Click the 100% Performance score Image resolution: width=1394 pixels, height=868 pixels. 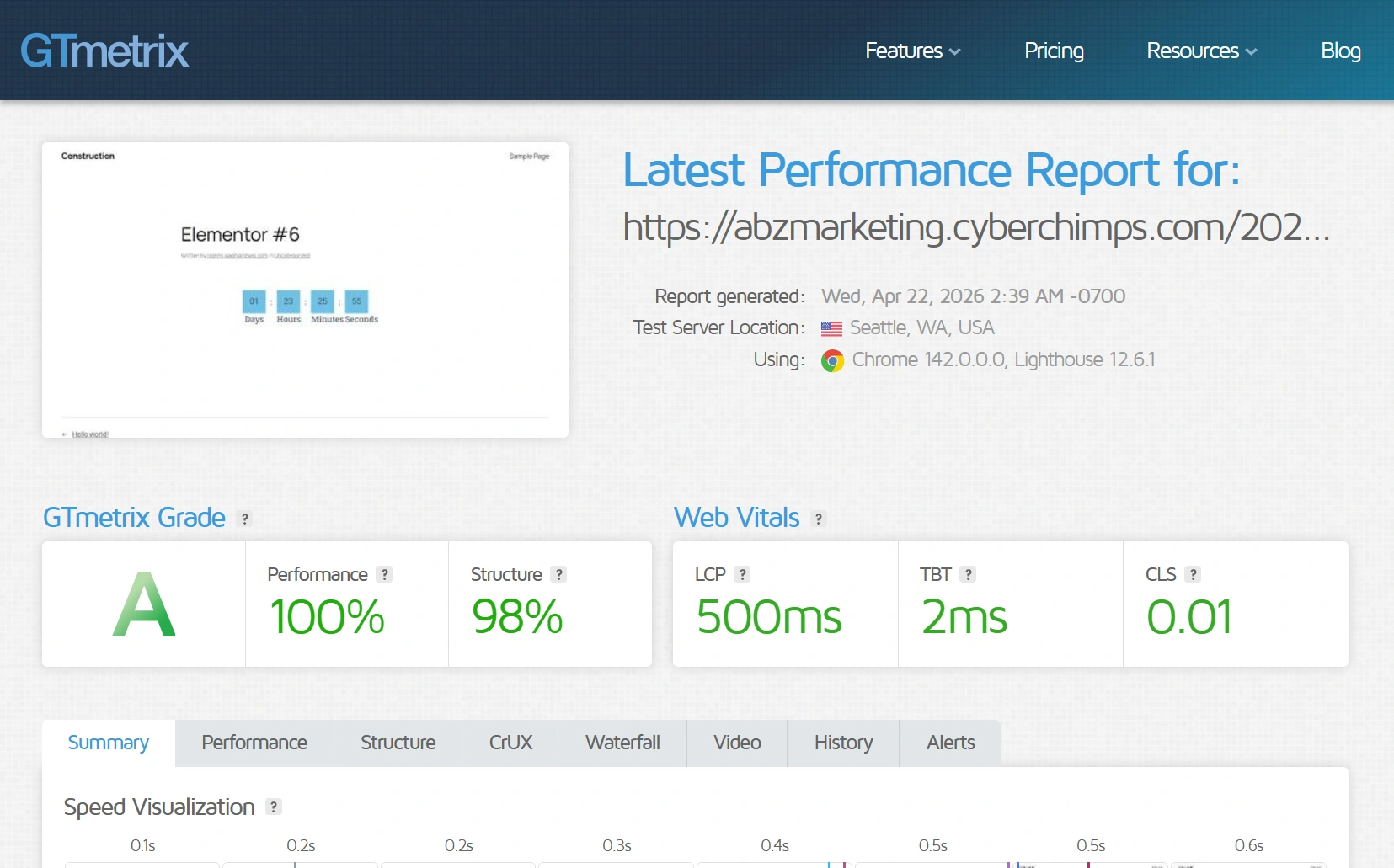tap(327, 617)
